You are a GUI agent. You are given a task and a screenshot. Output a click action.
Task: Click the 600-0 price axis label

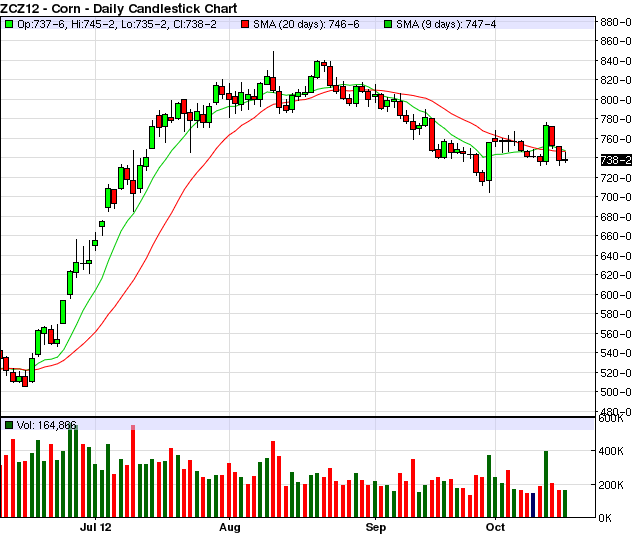(616, 295)
